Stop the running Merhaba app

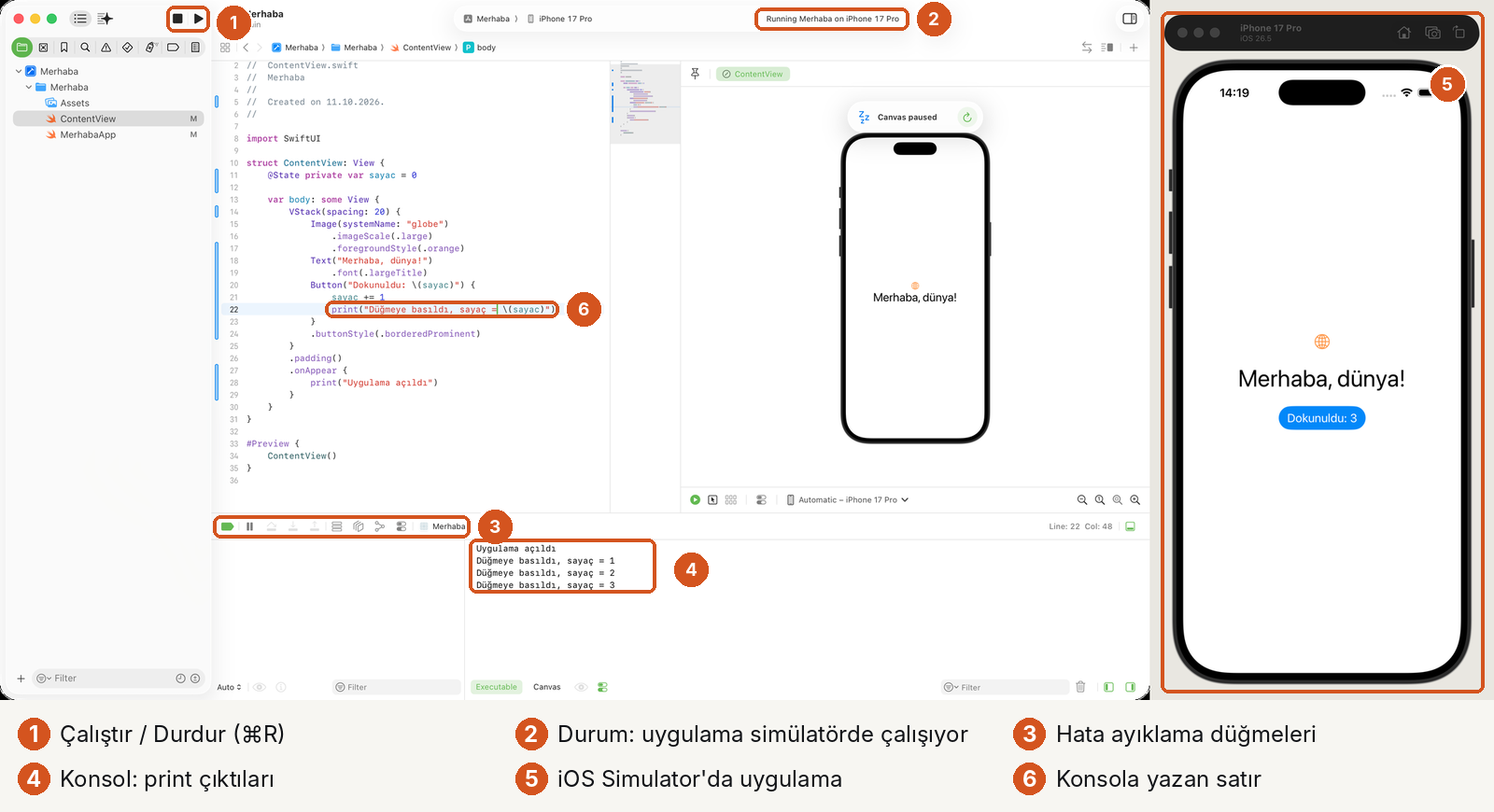tap(177, 19)
